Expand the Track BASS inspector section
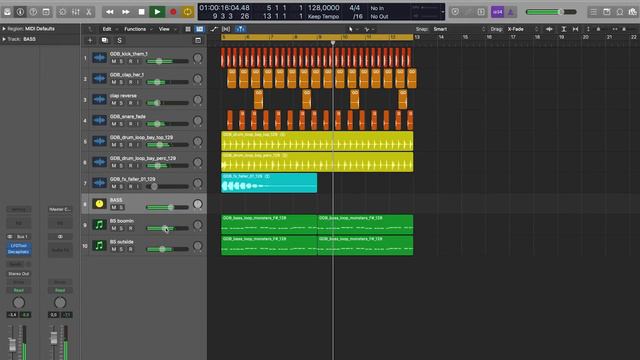 point(4,39)
